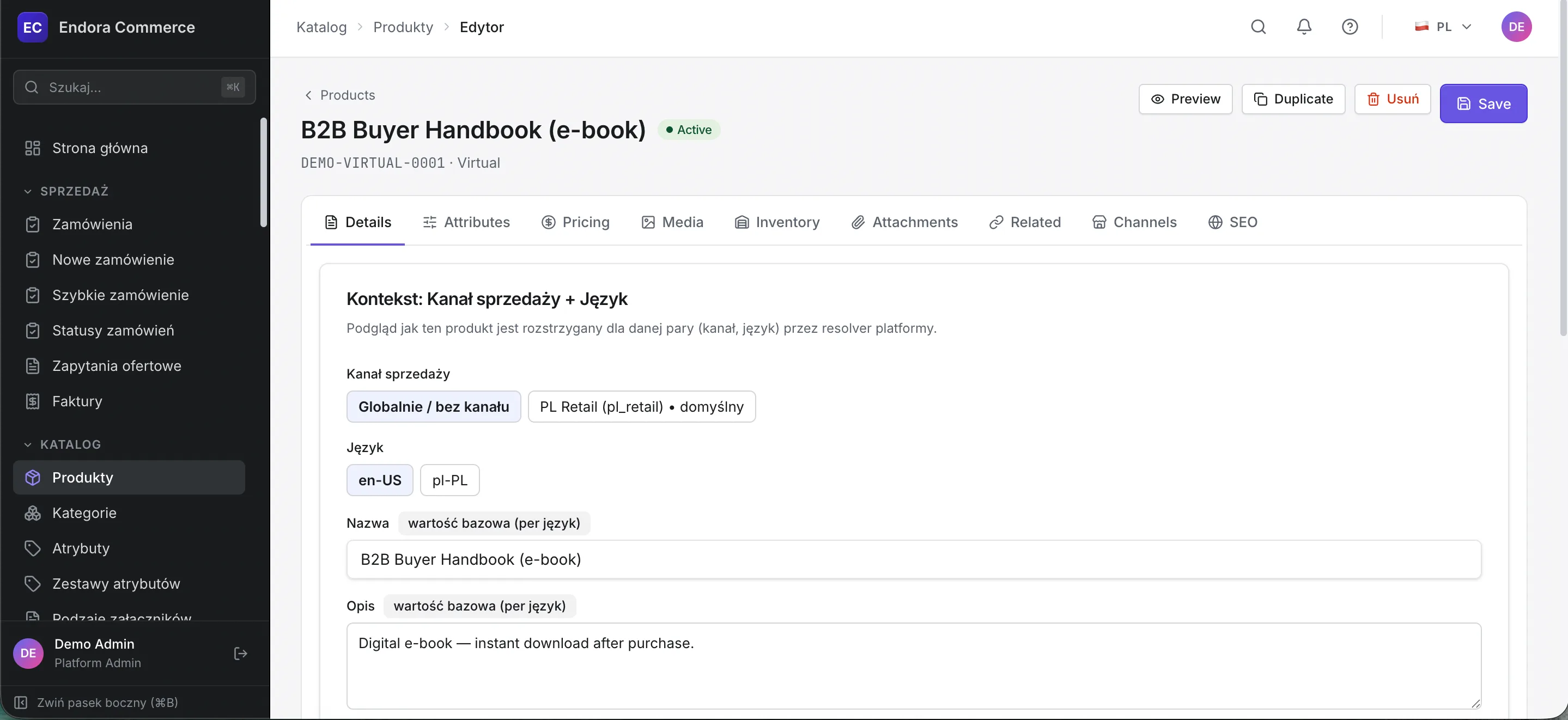Open Zamówienia in sidebar

129,224
